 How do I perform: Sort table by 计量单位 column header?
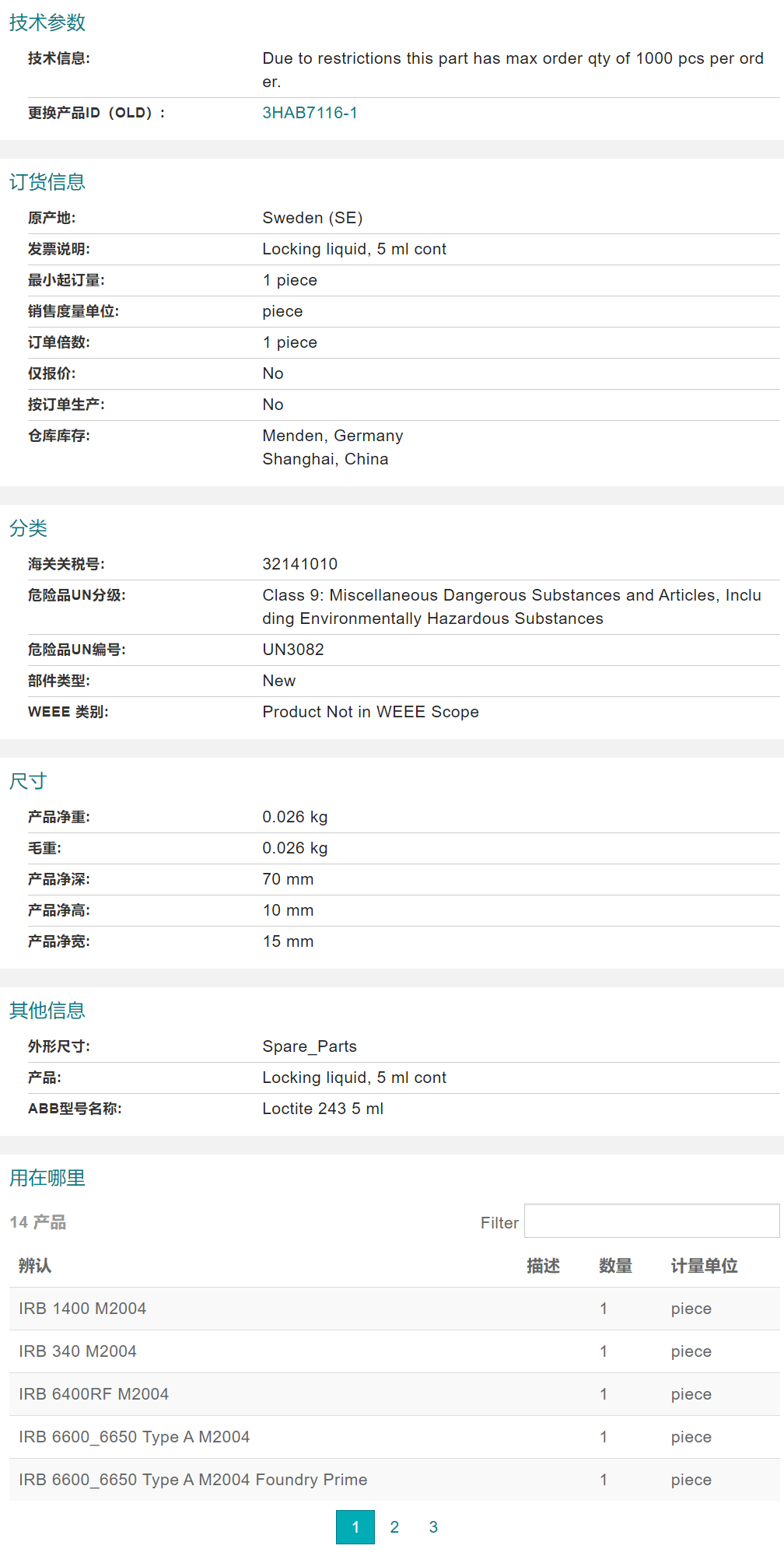[704, 1266]
